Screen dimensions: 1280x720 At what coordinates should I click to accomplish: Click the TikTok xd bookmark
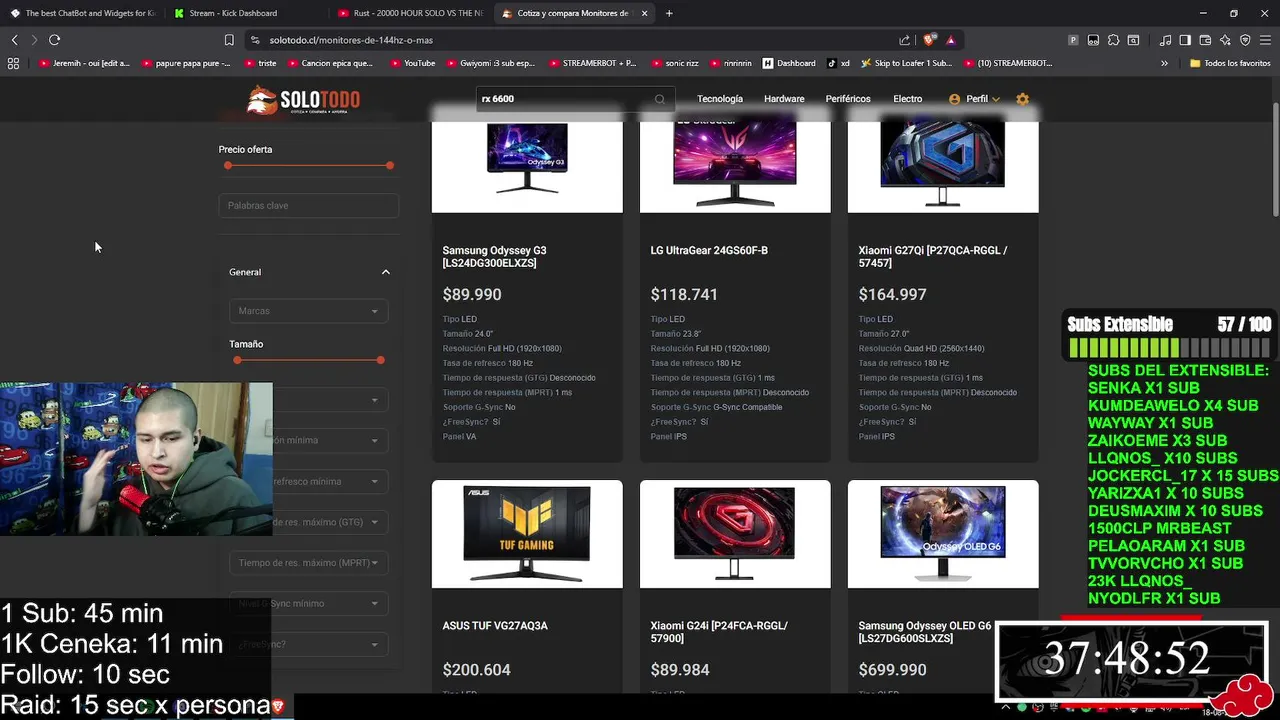tap(838, 63)
